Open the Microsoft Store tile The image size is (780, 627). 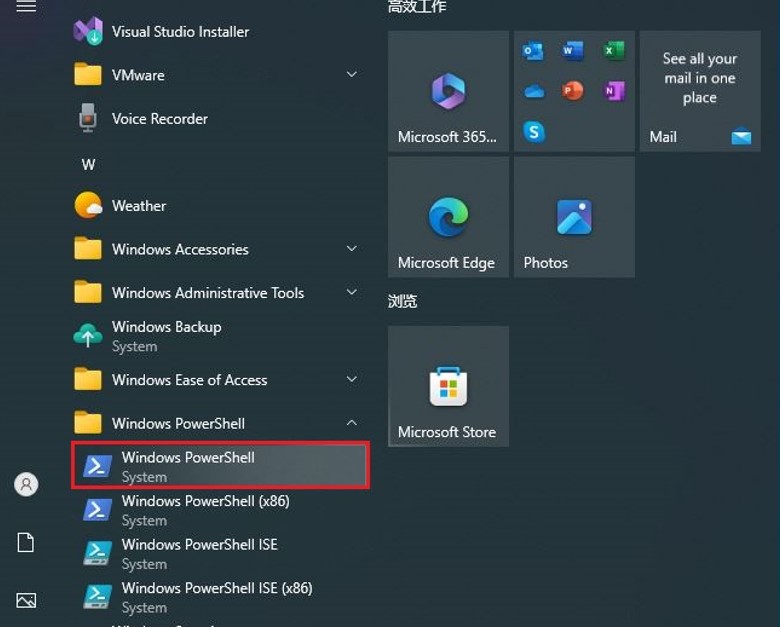[448, 386]
